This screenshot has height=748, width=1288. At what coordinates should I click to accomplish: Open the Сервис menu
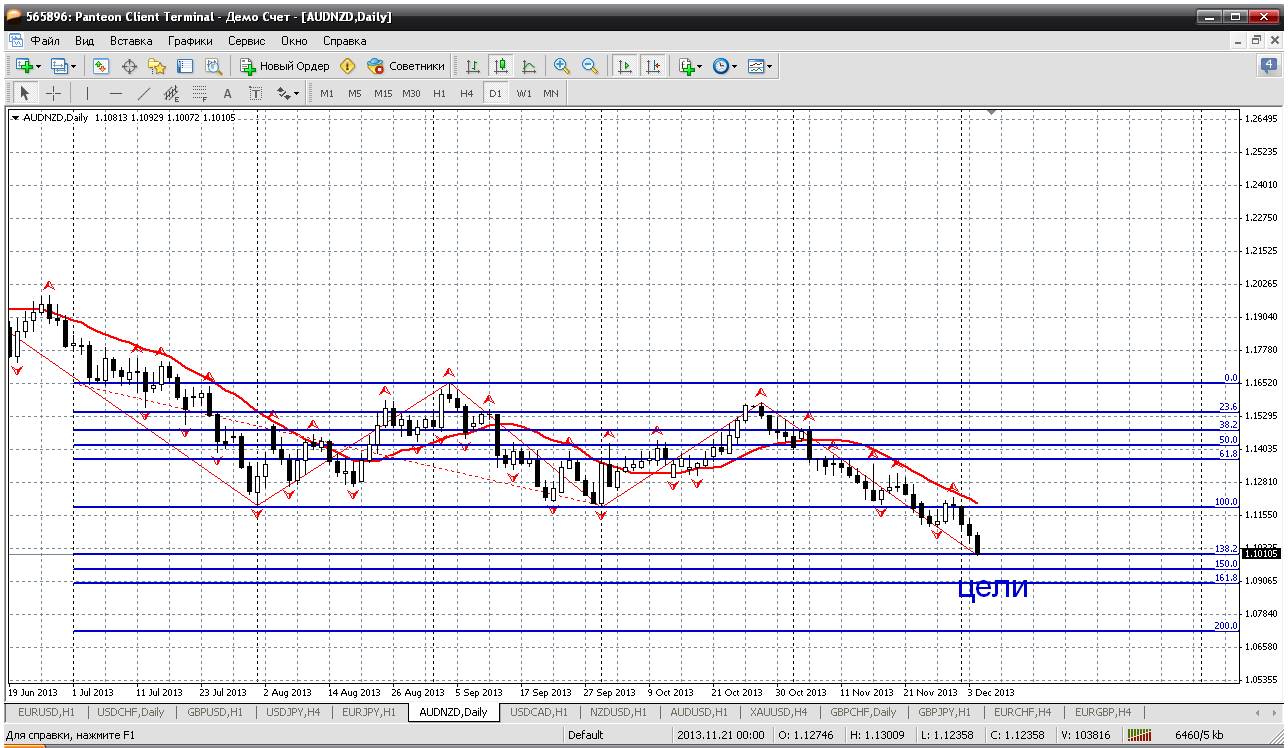tap(246, 41)
